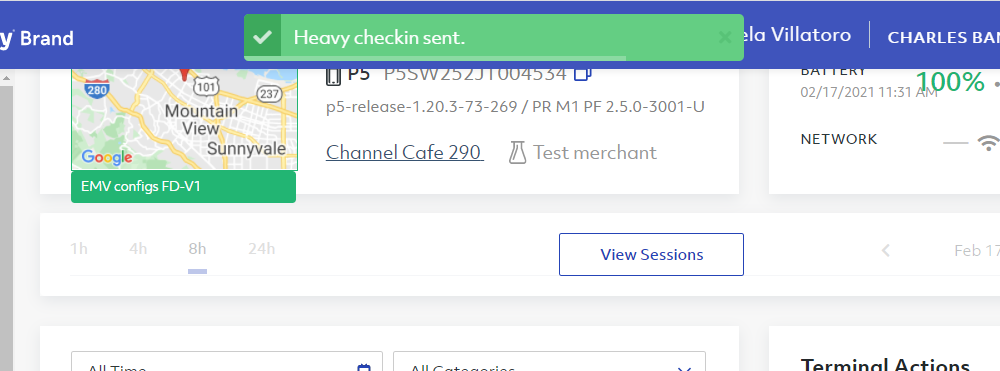Screen dimensions: 1000x371
Task: Copy the terminal serial number icon
Action: (582, 74)
